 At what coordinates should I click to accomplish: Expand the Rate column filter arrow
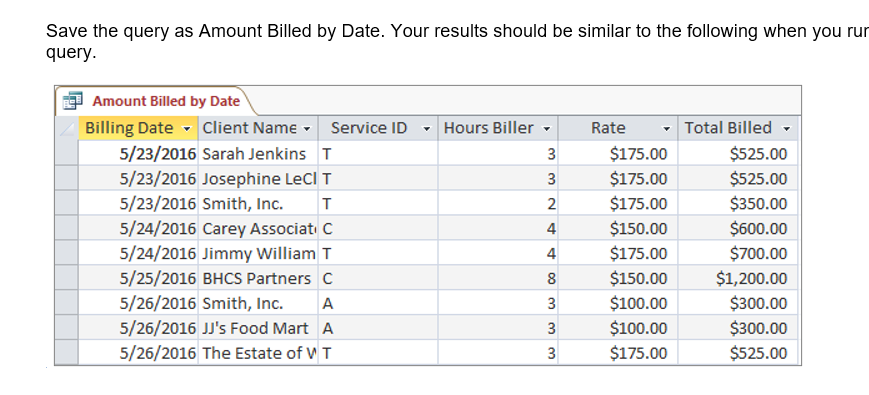coord(667,129)
